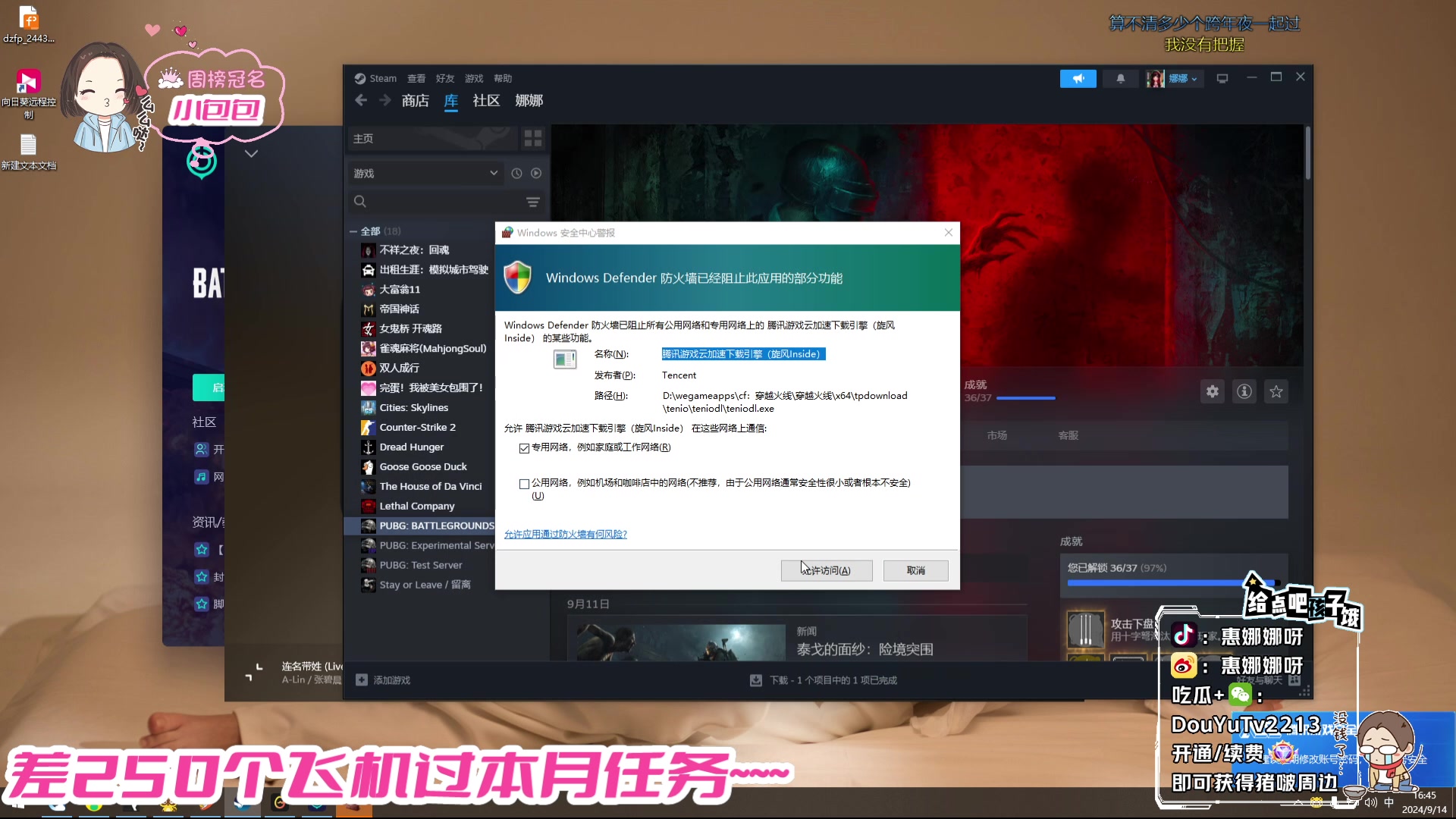Click 客服 tab on game page
This screenshot has height=819, width=1456.
pos(1068,435)
